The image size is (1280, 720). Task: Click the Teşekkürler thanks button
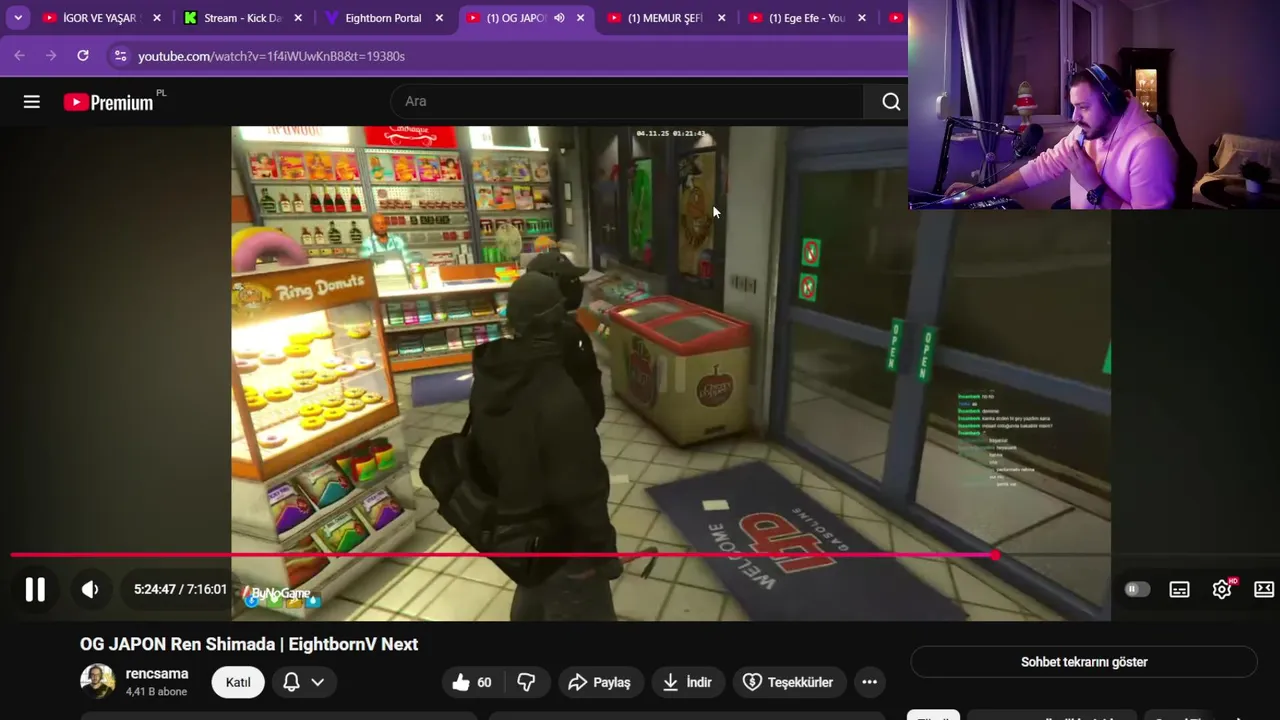coord(789,682)
